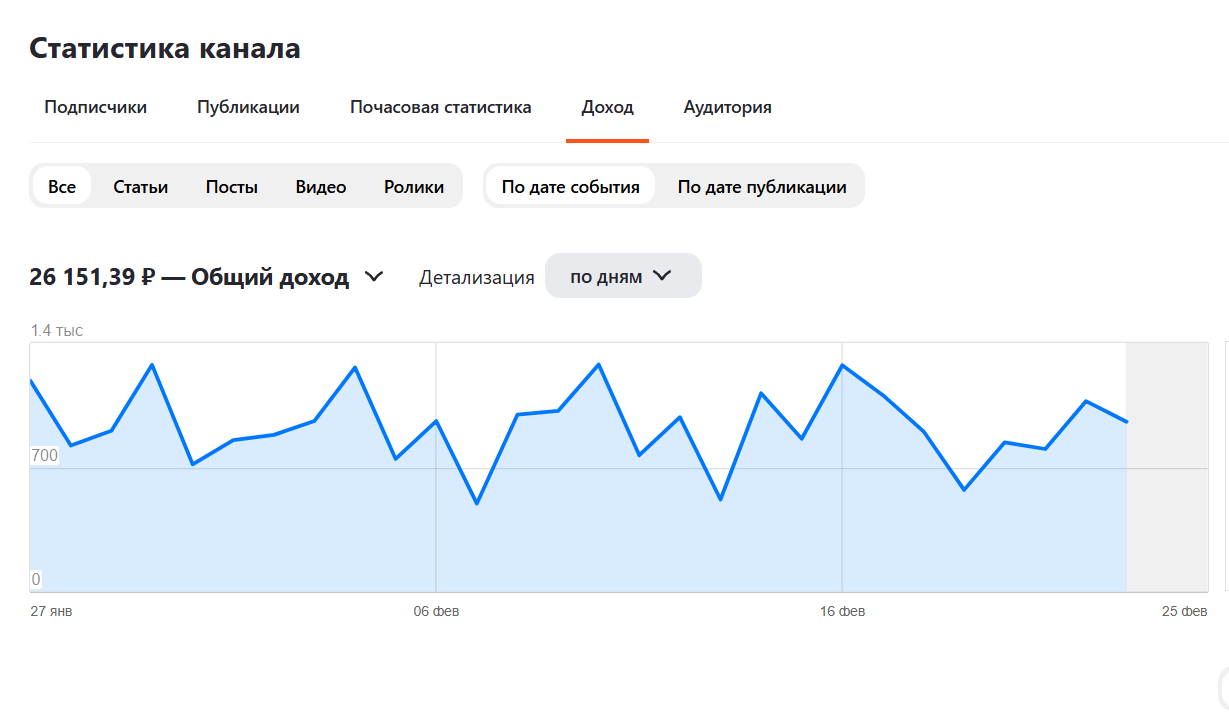The width and height of the screenshot is (1229, 712).
Task: Select the Все content filter
Action: pyautogui.click(x=62, y=187)
